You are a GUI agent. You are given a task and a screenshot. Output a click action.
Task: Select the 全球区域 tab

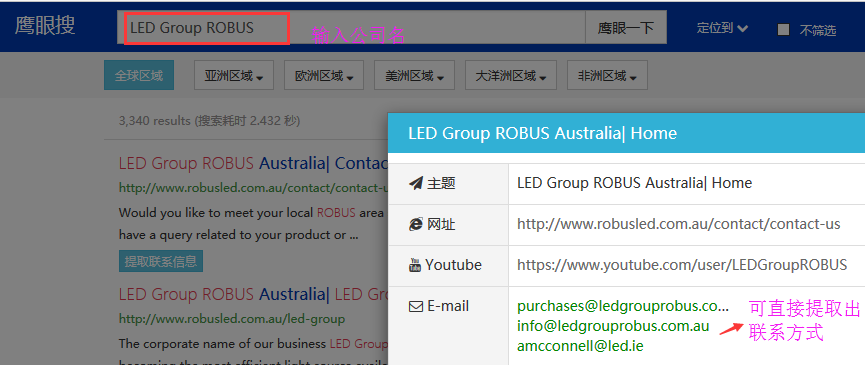(139, 76)
